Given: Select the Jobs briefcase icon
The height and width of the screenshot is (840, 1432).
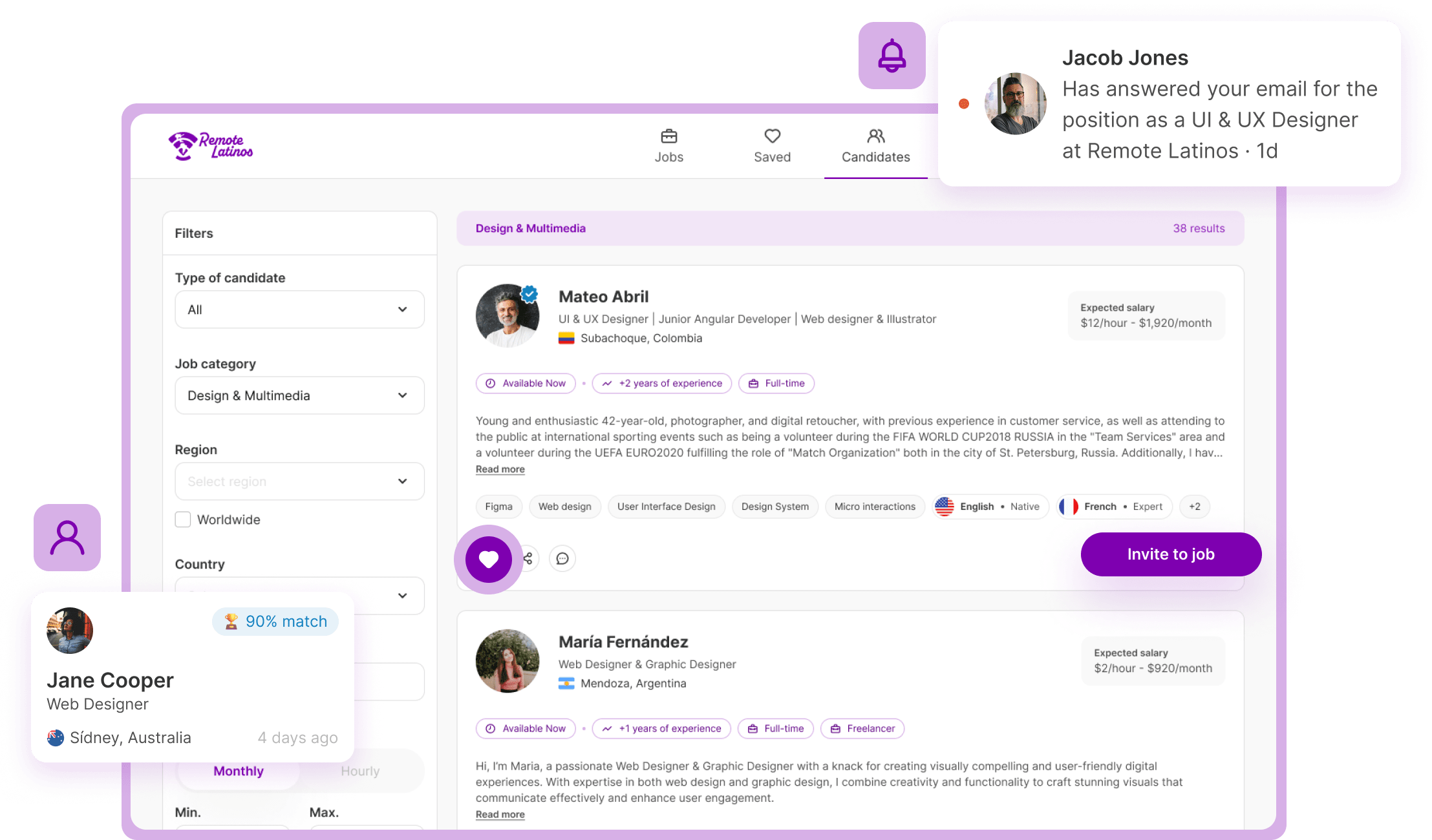Looking at the screenshot, I should (668, 136).
